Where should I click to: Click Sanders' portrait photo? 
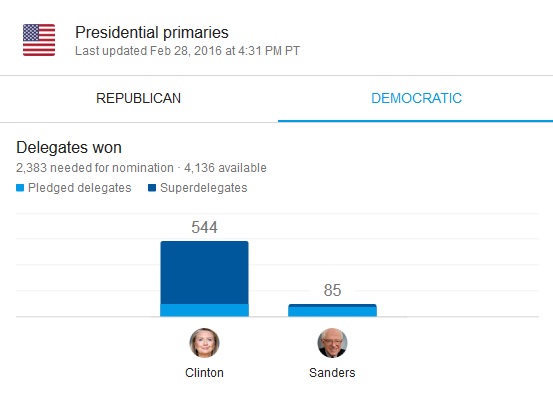coord(332,343)
